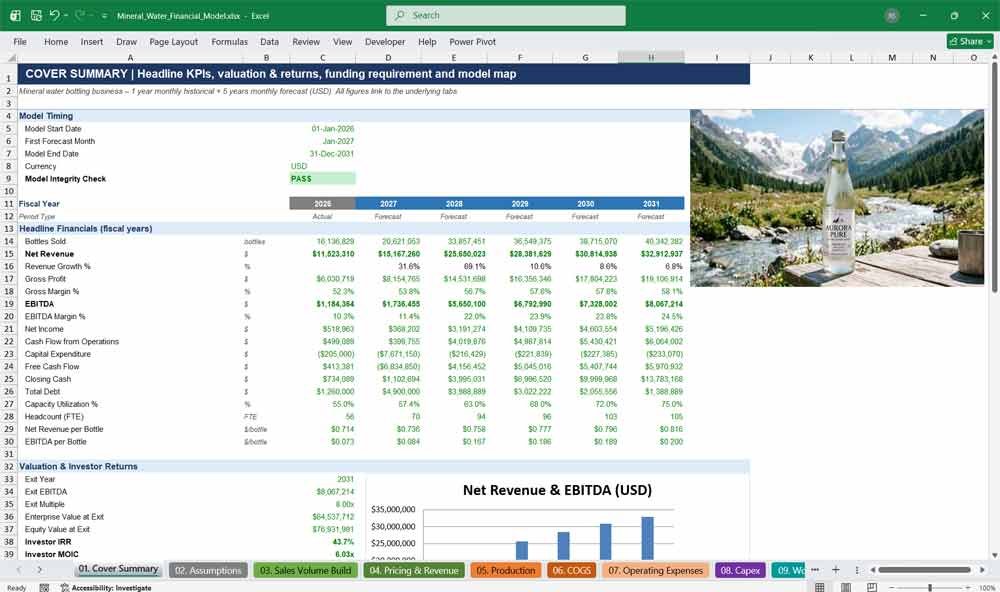Open the 06. COGS sheet tab
Image resolution: width=1000 pixels, height=592 pixels.
point(571,570)
